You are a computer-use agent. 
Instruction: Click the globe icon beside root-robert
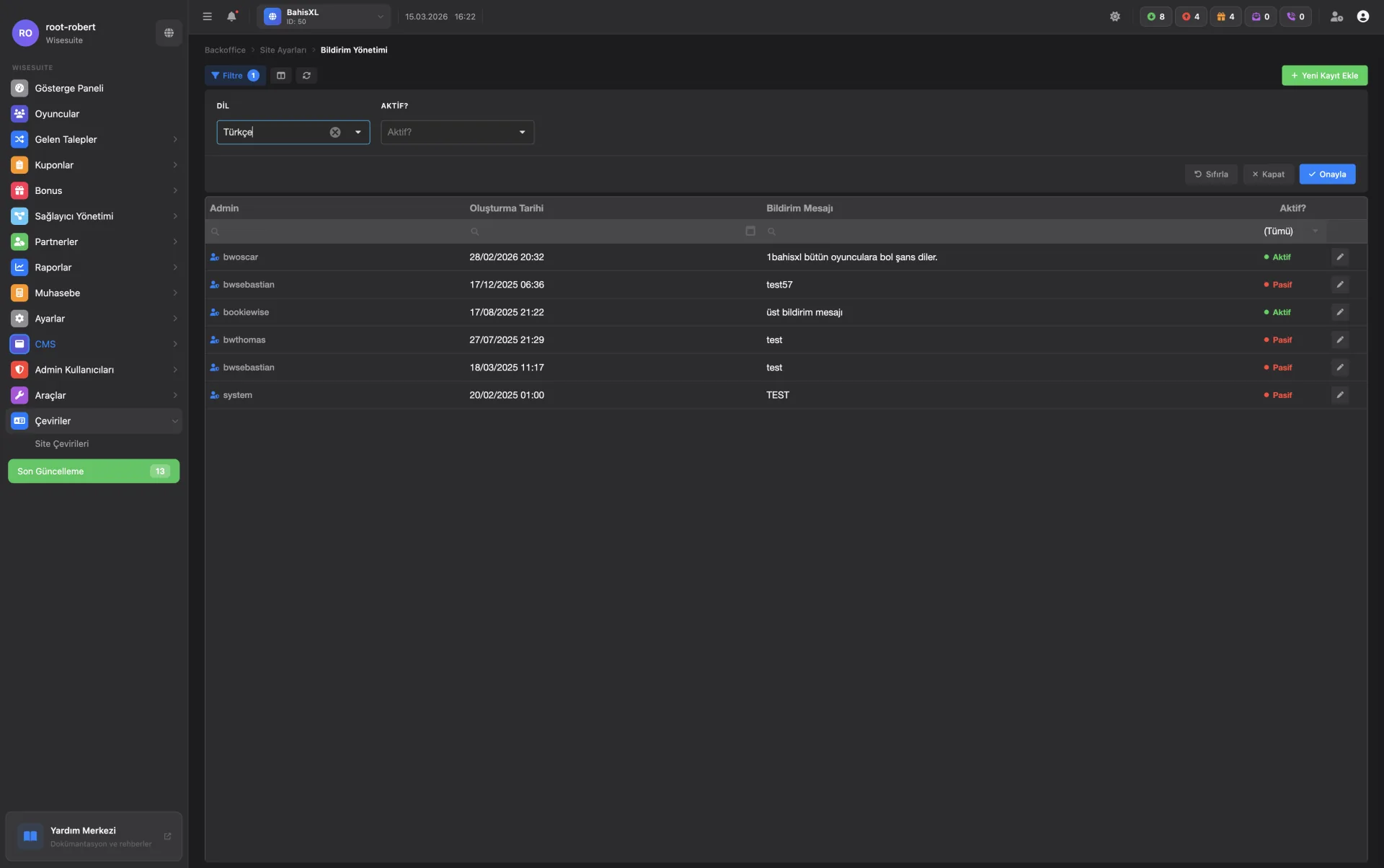click(x=169, y=33)
